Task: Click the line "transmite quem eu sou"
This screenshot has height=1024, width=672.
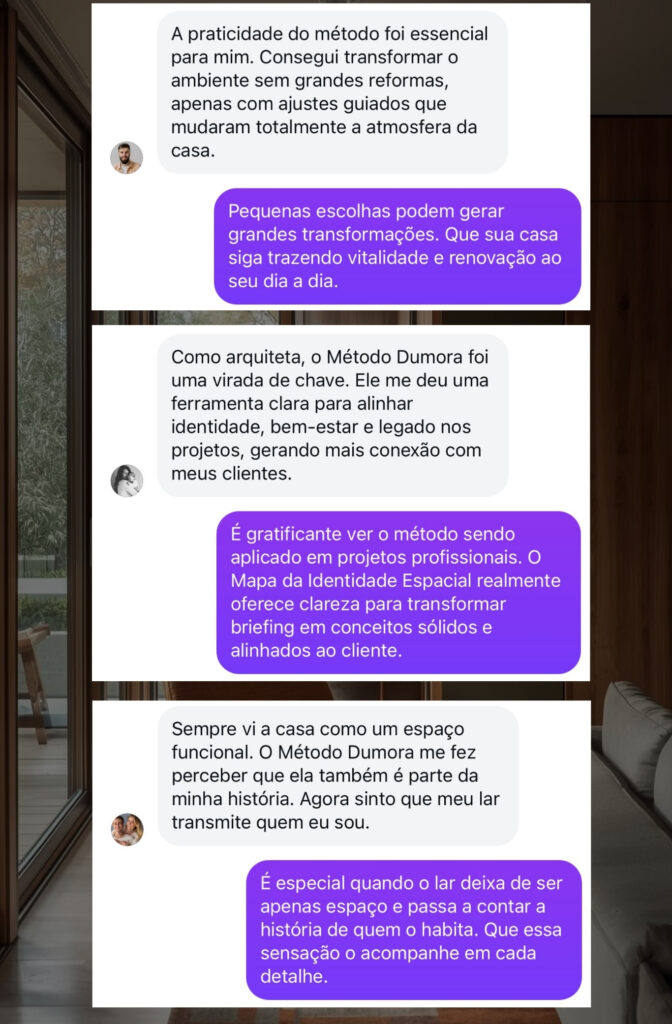Action: (270, 822)
